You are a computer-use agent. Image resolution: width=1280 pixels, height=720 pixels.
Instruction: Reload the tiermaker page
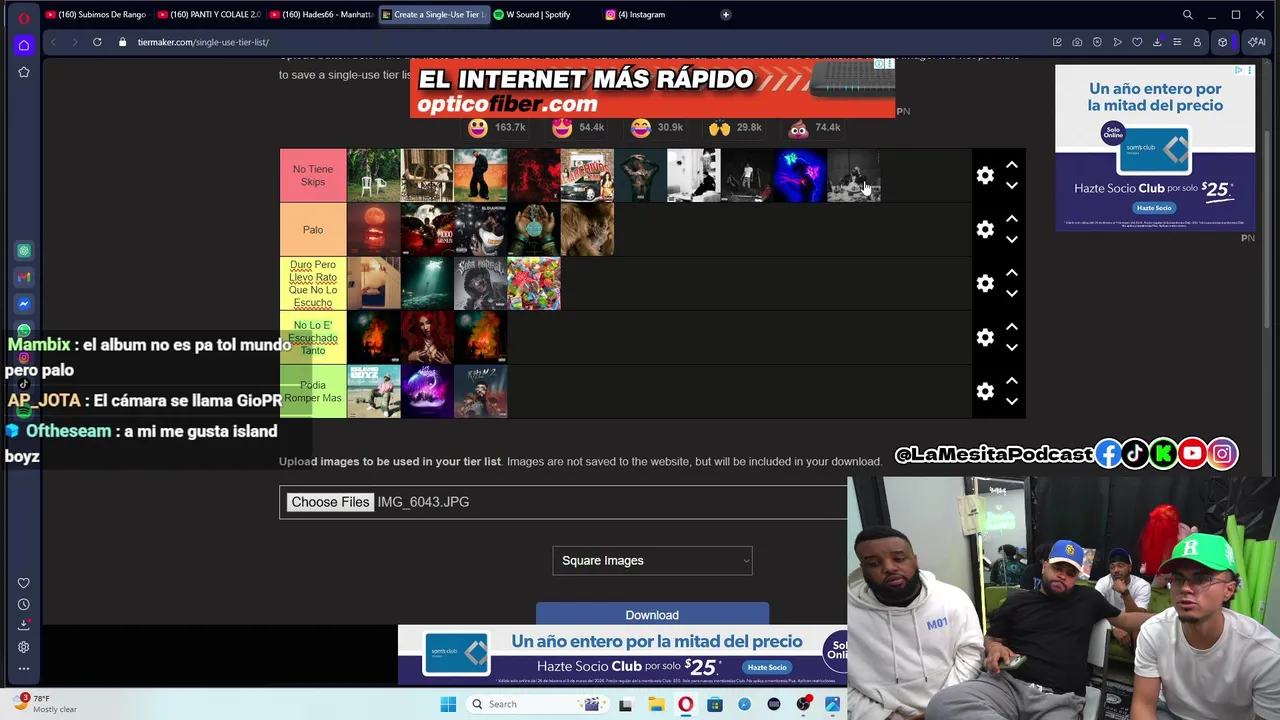point(97,42)
